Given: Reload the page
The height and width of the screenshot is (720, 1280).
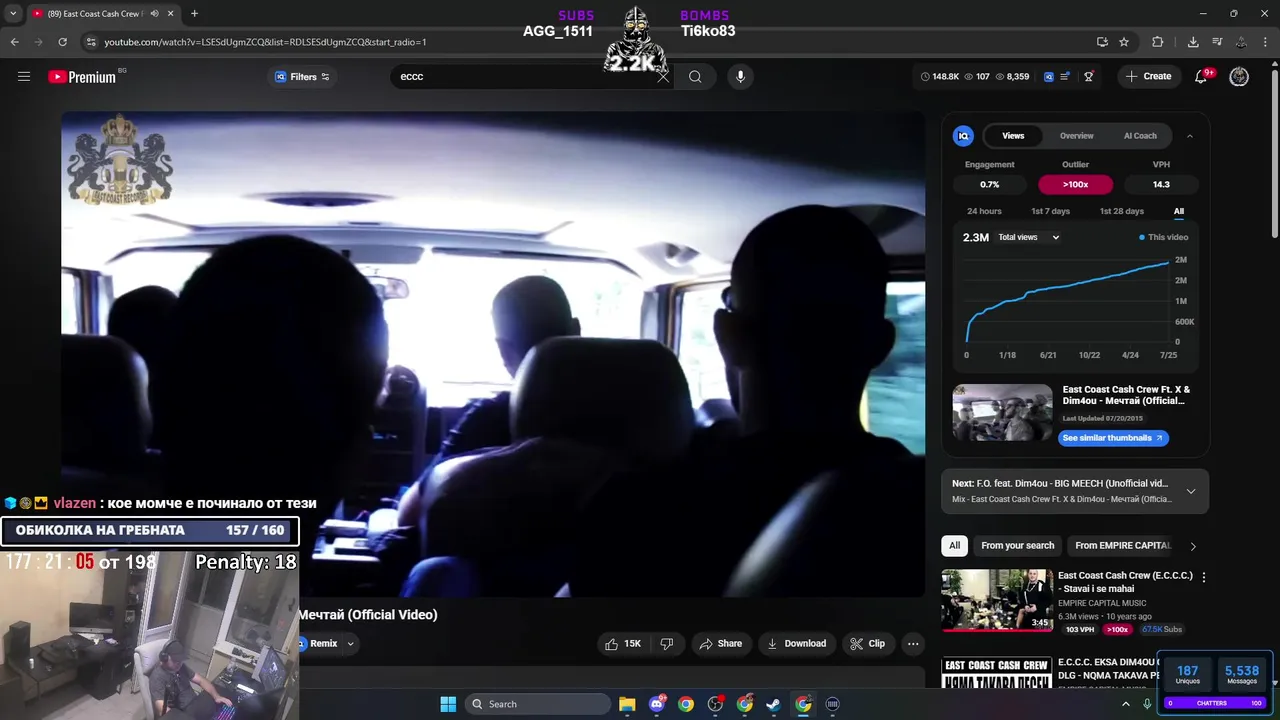Looking at the screenshot, I should (62, 42).
